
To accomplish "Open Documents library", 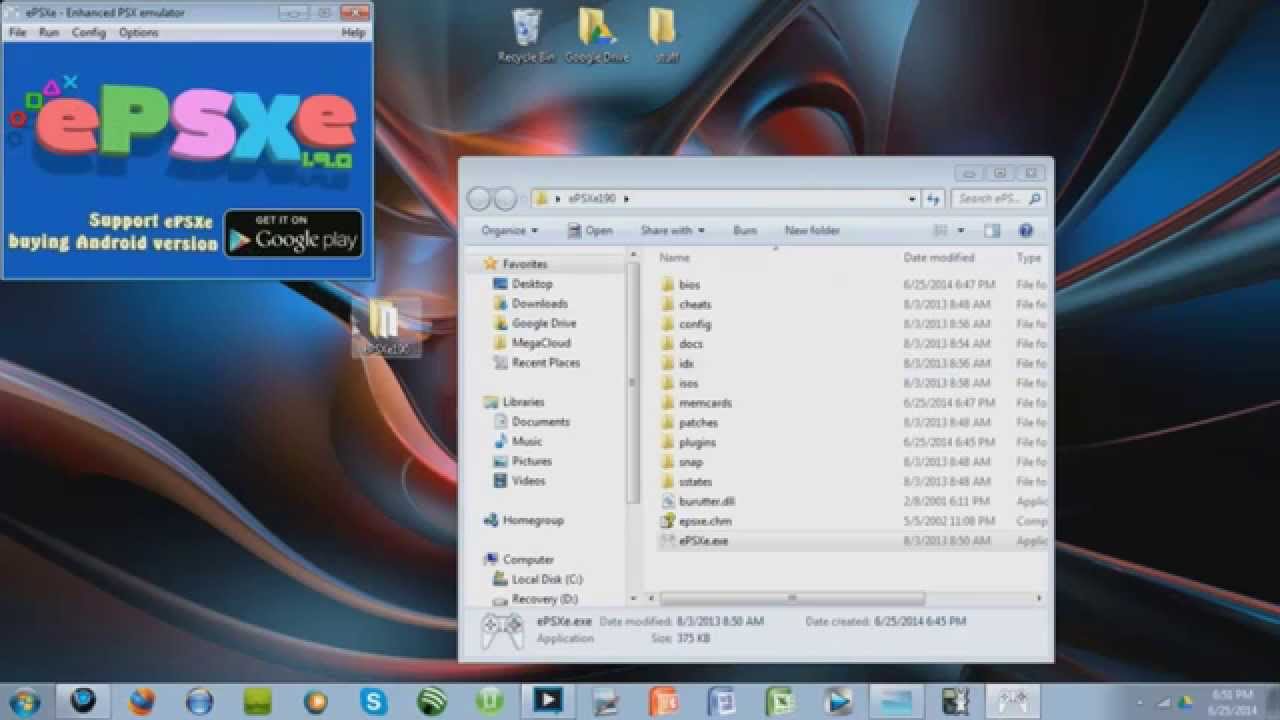I will click(x=532, y=422).
